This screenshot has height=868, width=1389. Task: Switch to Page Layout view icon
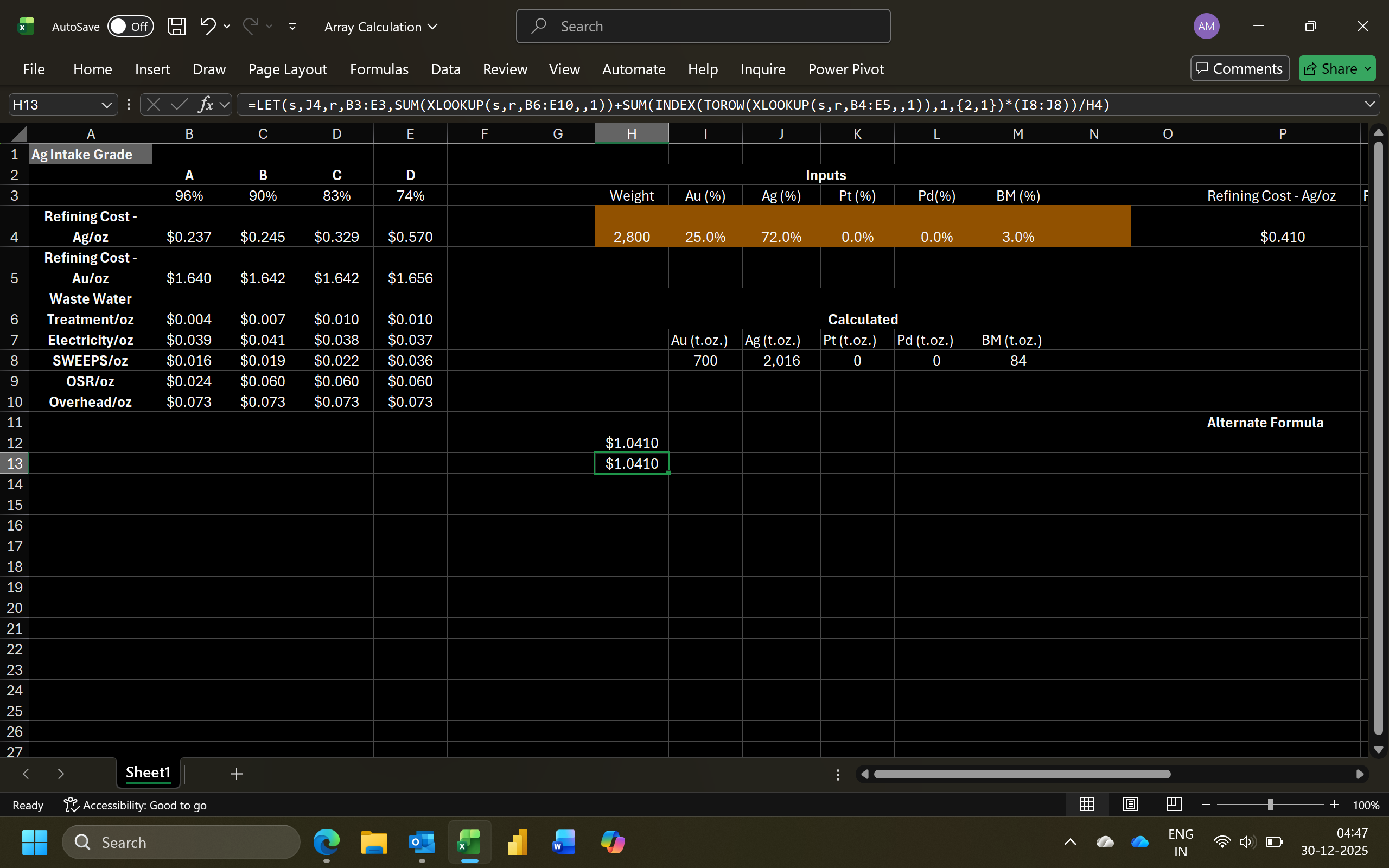(1130, 805)
